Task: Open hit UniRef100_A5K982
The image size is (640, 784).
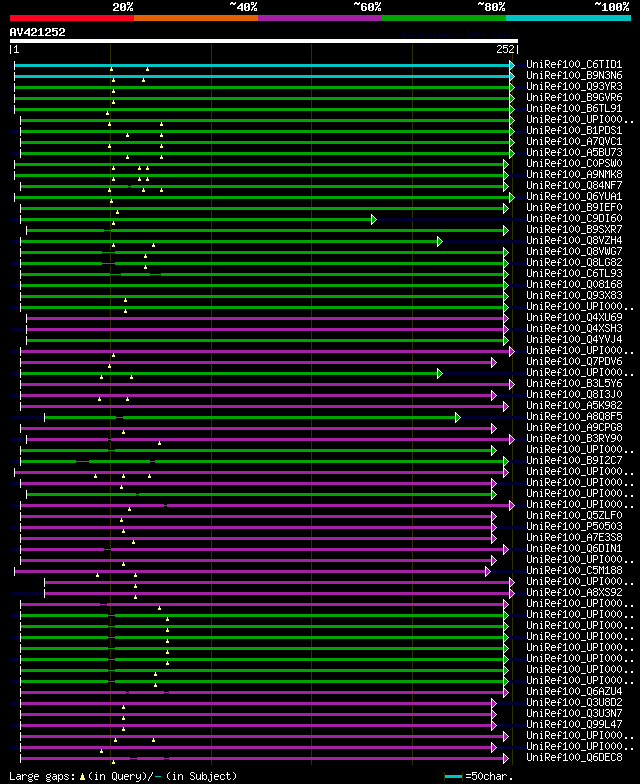Action: click(574, 406)
